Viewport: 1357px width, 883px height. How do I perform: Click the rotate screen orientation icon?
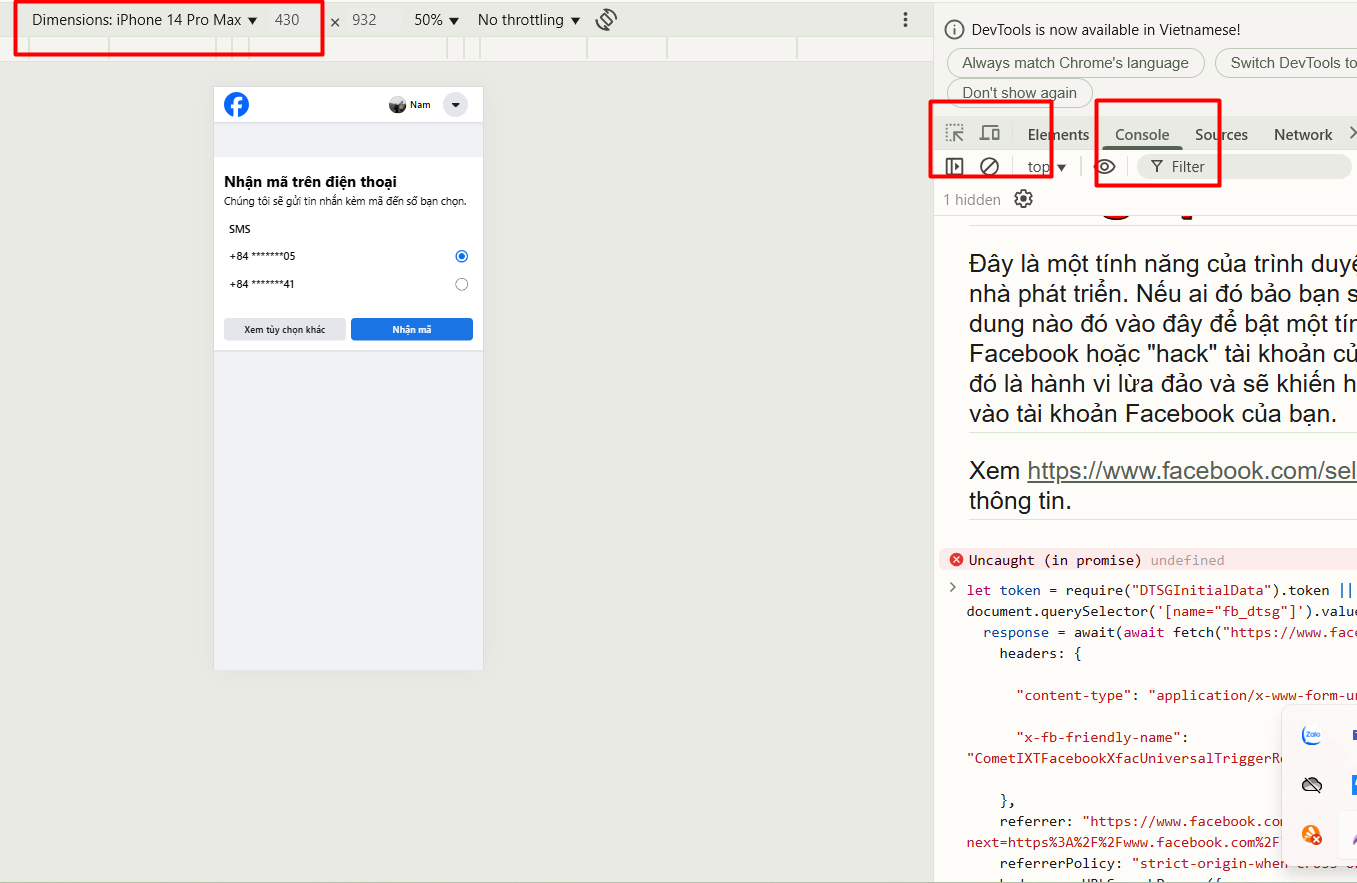[x=605, y=20]
